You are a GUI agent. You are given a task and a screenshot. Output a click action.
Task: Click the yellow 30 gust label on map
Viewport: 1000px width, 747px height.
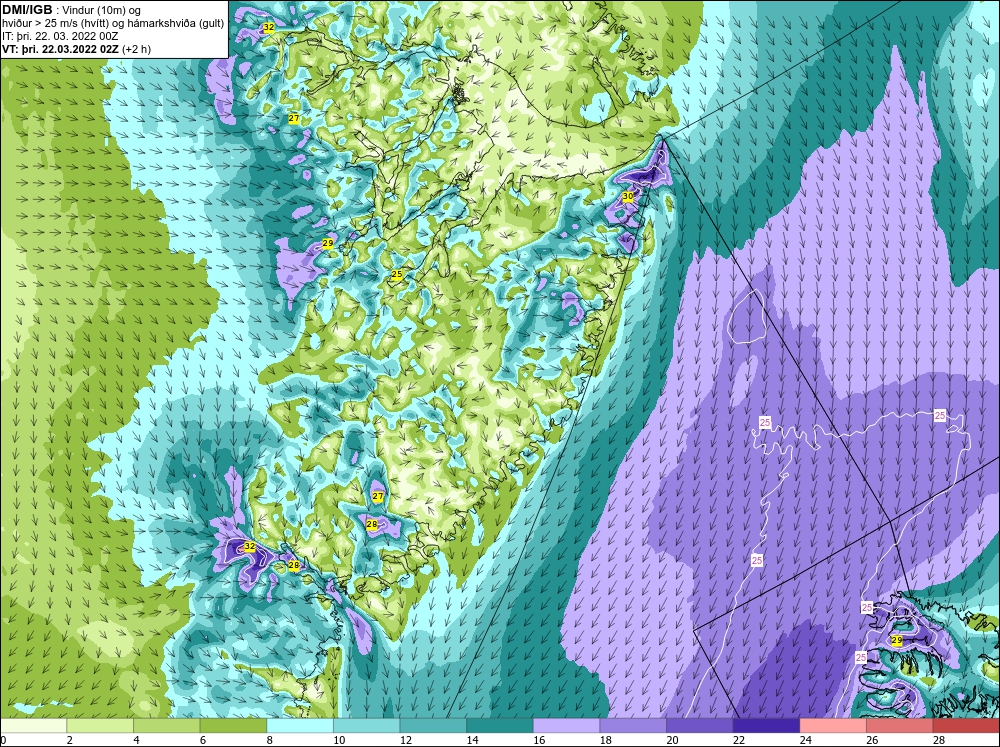(x=628, y=196)
